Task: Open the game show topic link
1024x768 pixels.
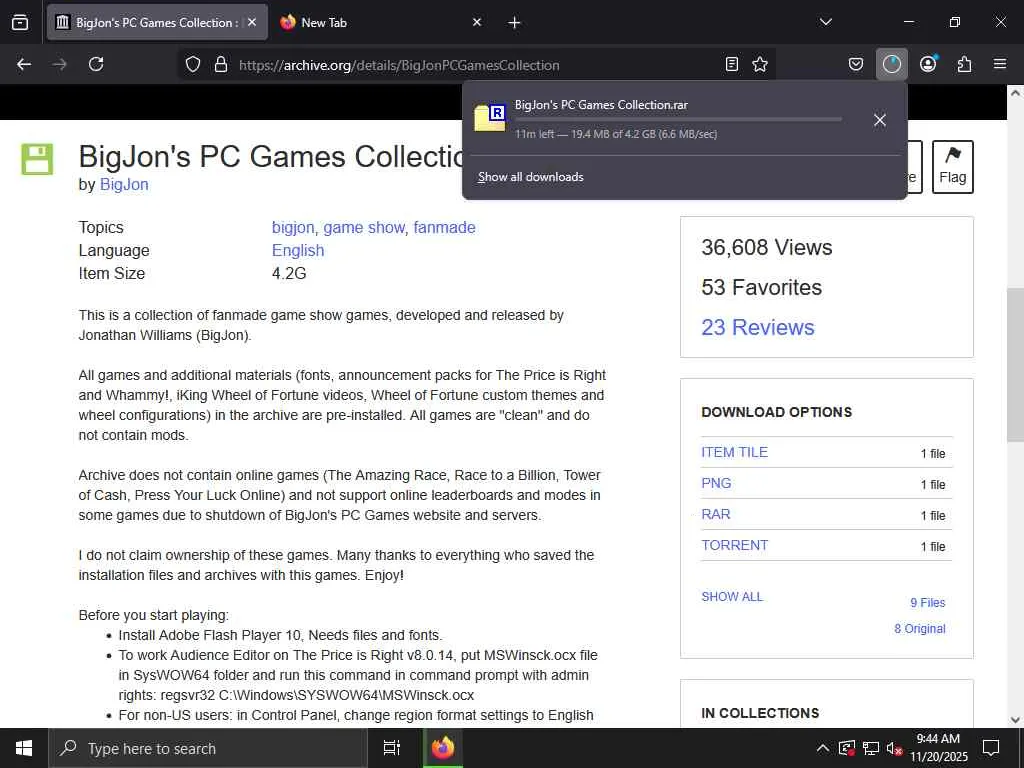Action: [x=364, y=228]
